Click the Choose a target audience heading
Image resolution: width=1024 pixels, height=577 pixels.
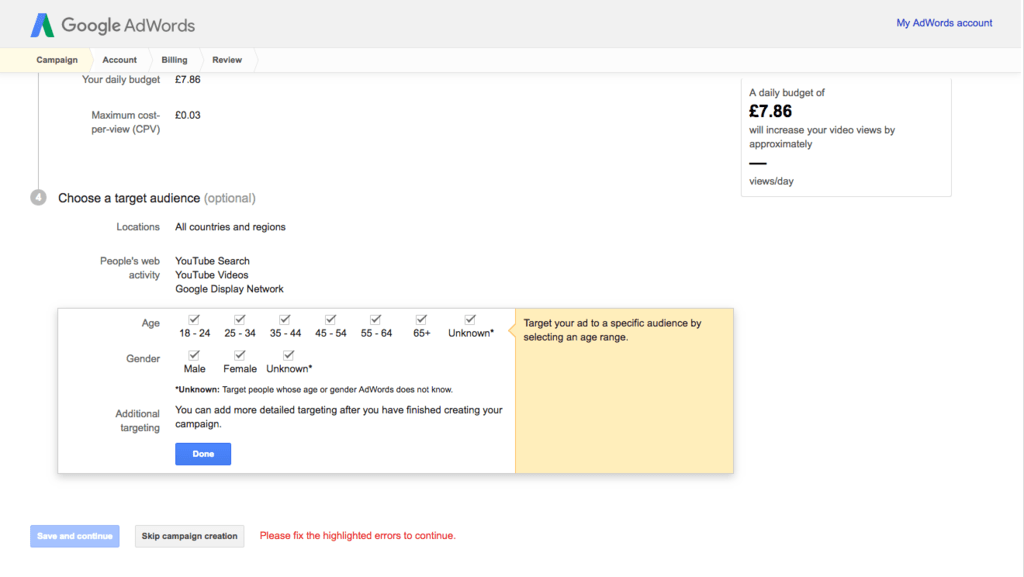click(x=157, y=198)
